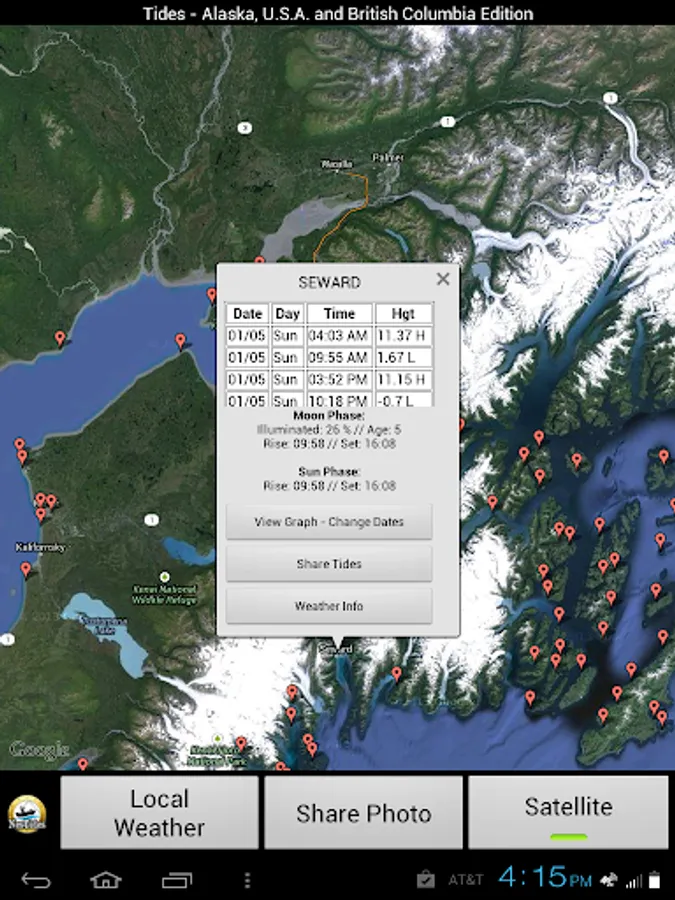Screen dimensions: 675x900
Task: Tap the Share Tides button
Action: (329, 564)
